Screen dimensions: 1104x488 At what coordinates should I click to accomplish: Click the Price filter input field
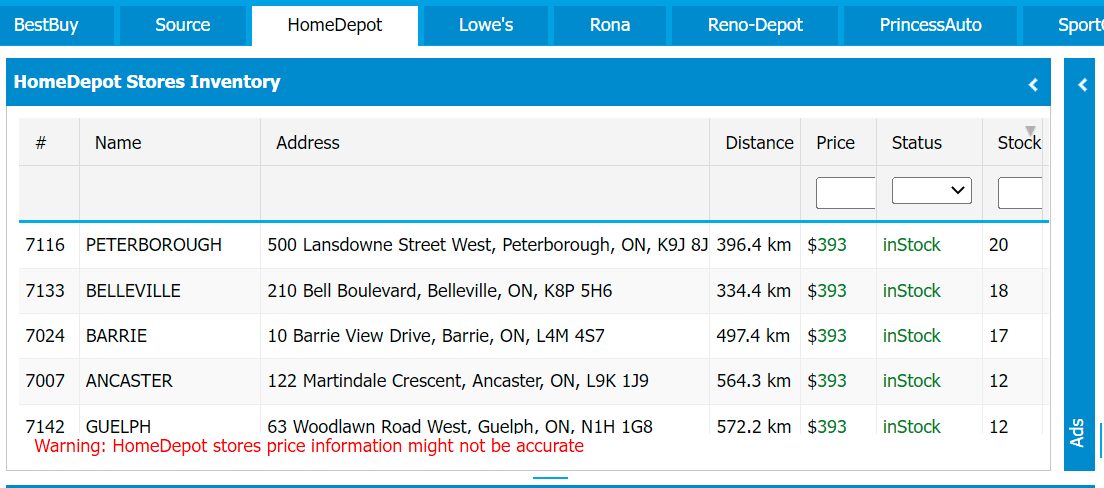[x=845, y=193]
